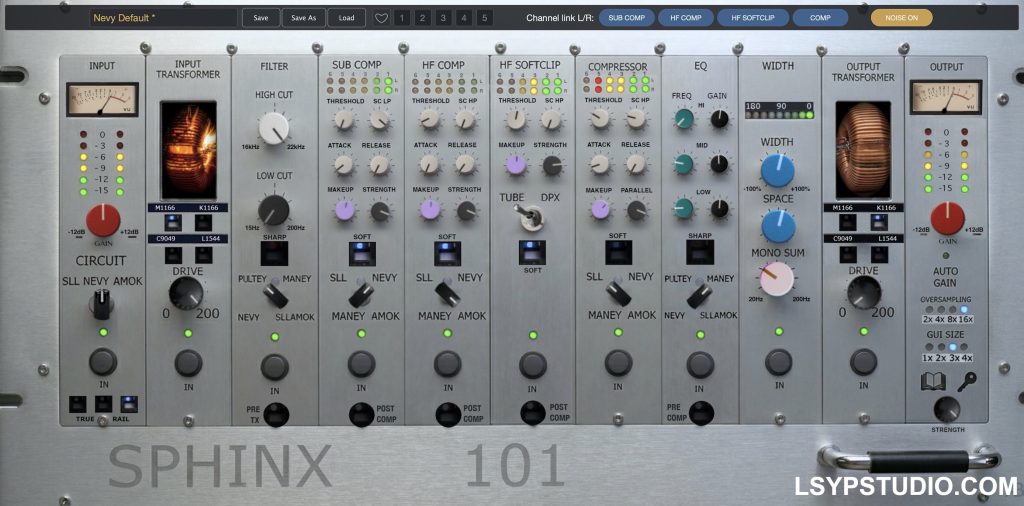Toggle the HF Comp SOFT button

[x=447, y=253]
